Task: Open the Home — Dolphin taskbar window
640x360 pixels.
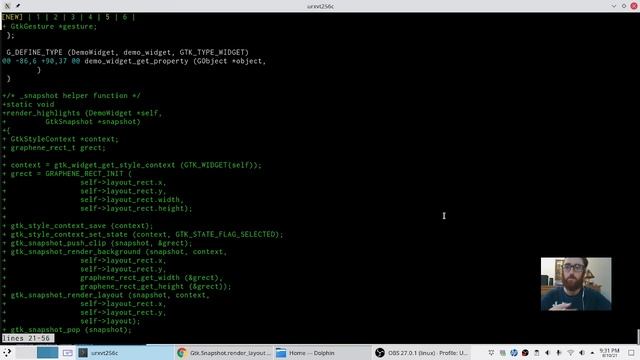Action: [322, 353]
